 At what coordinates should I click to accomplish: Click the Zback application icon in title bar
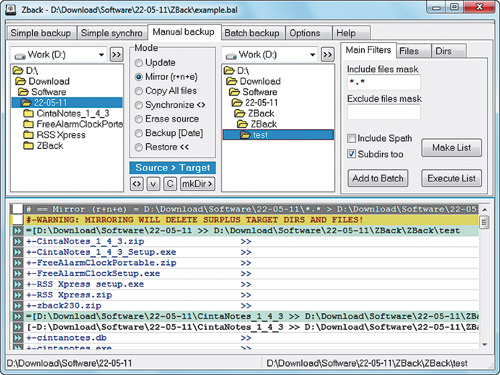coord(11,9)
